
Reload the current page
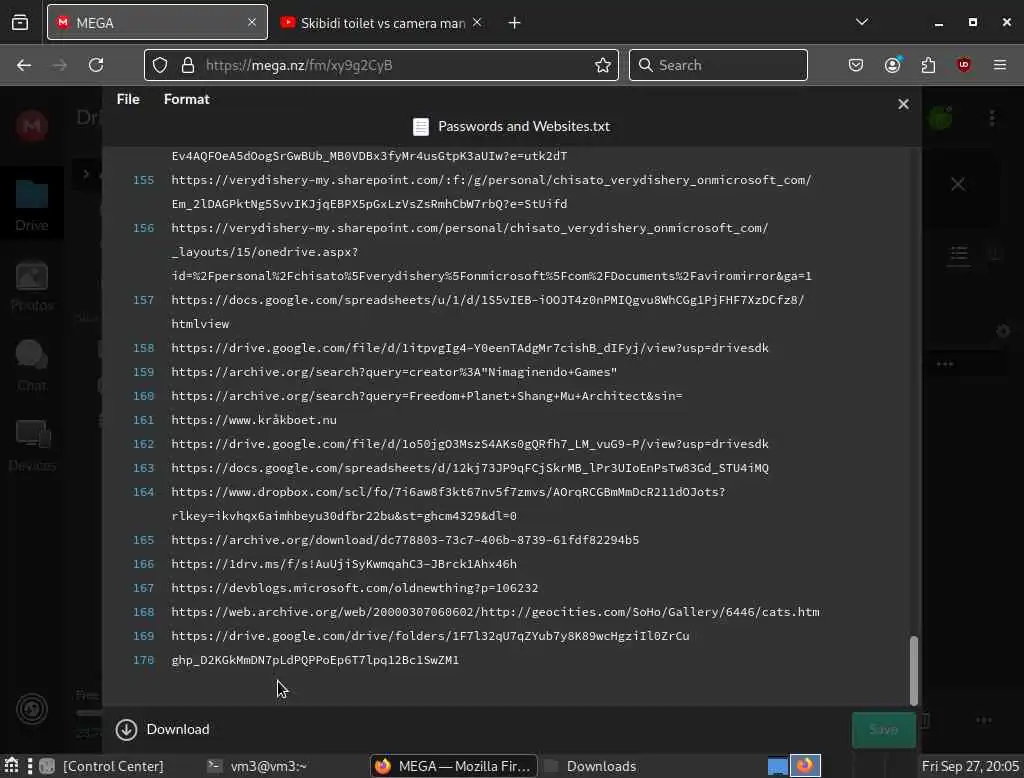(x=96, y=65)
